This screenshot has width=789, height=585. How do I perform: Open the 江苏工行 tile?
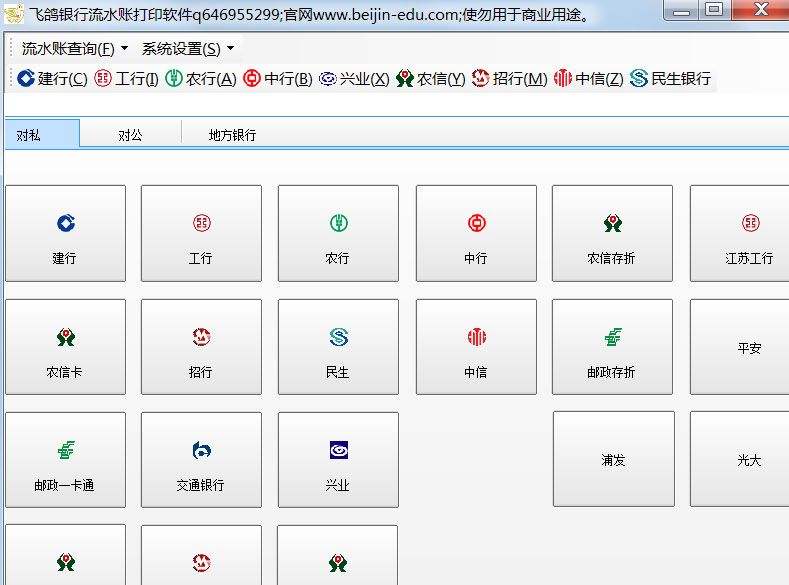[740, 233]
